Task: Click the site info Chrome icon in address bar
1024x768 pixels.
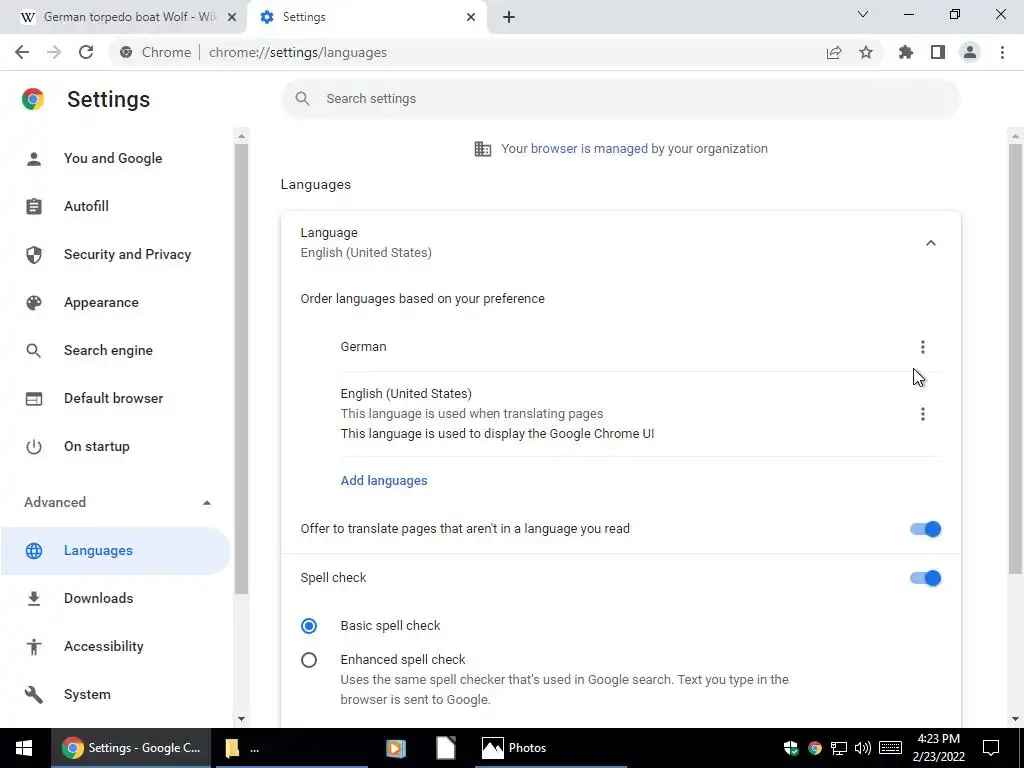Action: 126,52
